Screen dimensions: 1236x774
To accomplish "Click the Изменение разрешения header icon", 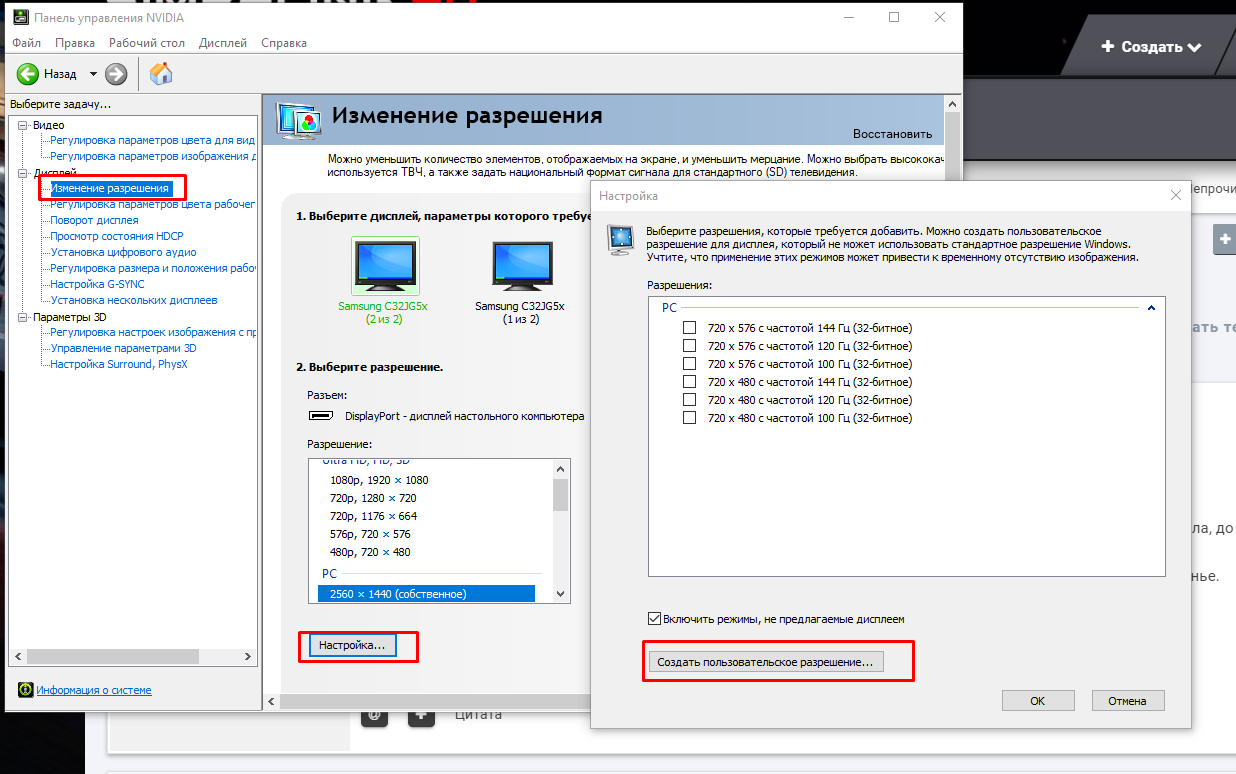I will (299, 118).
